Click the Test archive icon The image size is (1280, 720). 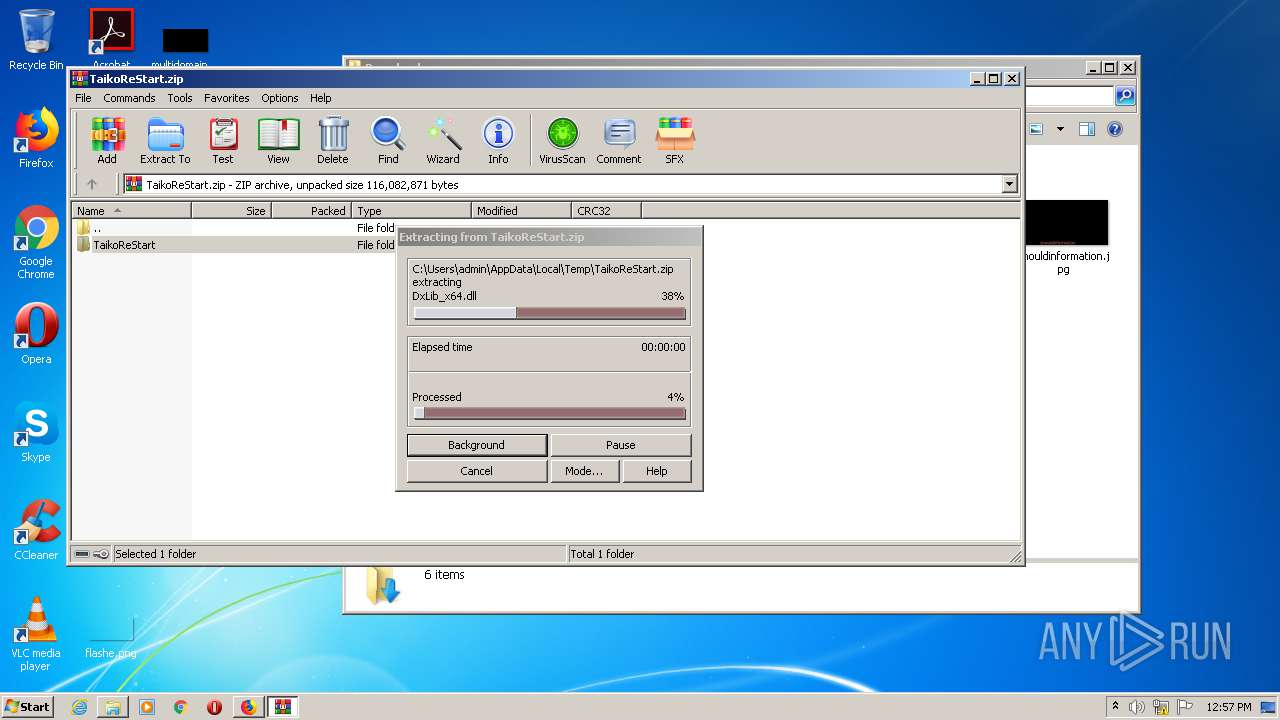click(x=223, y=140)
